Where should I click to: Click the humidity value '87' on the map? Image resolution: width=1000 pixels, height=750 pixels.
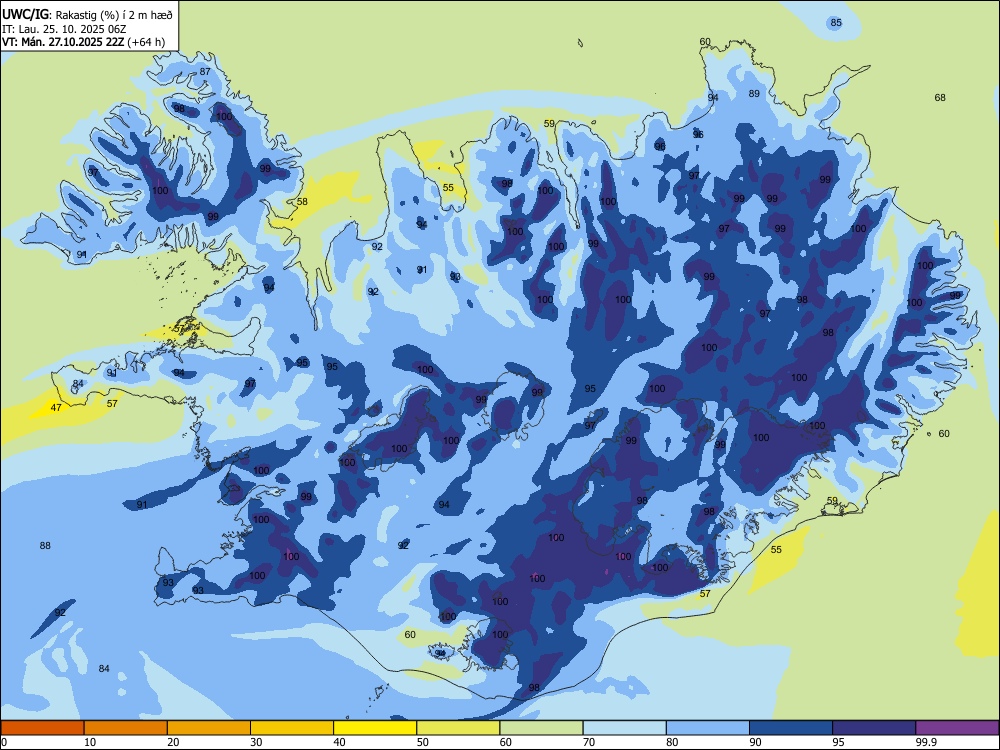tap(205, 71)
